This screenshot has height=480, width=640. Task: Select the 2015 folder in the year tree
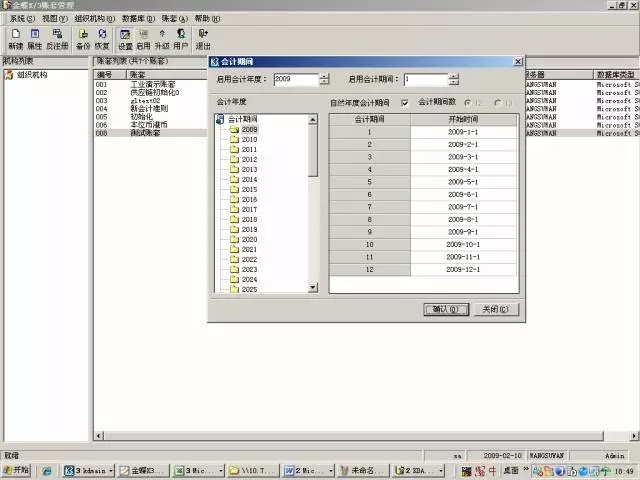[244, 189]
